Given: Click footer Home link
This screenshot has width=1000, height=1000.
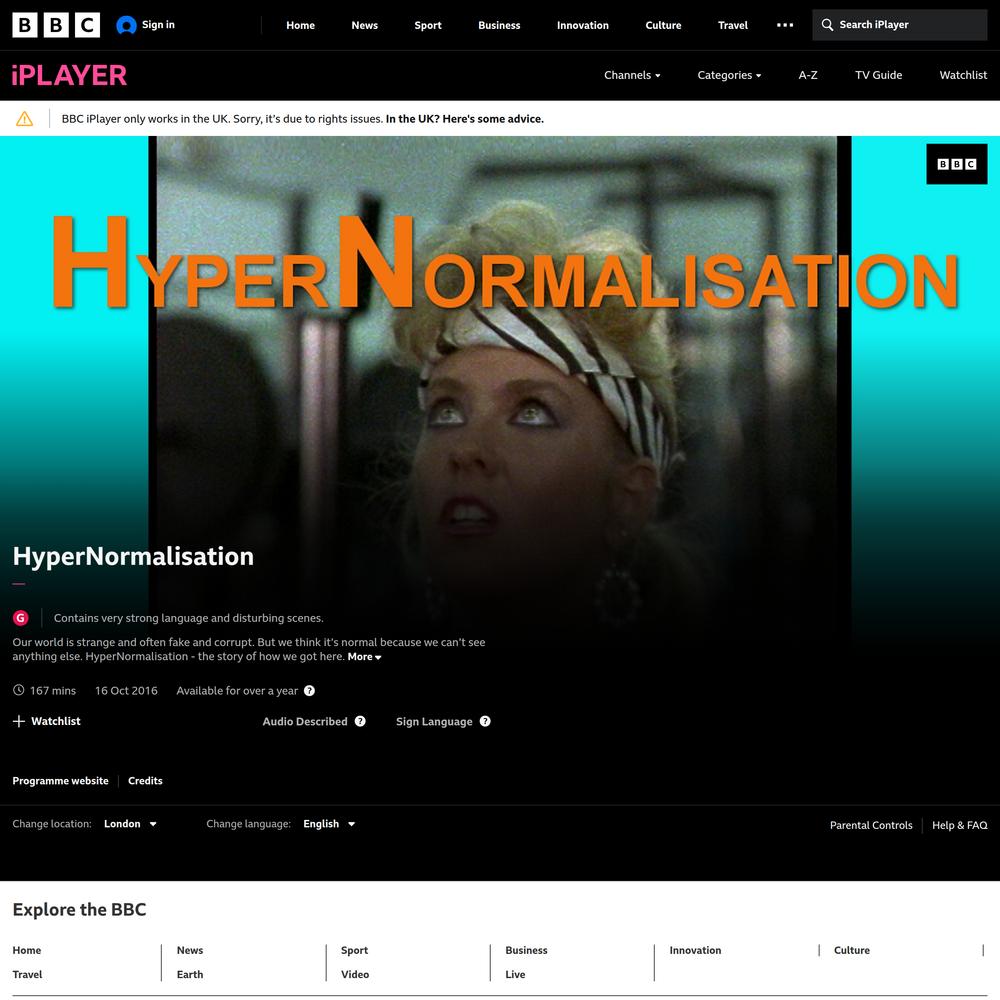Looking at the screenshot, I should [27, 950].
